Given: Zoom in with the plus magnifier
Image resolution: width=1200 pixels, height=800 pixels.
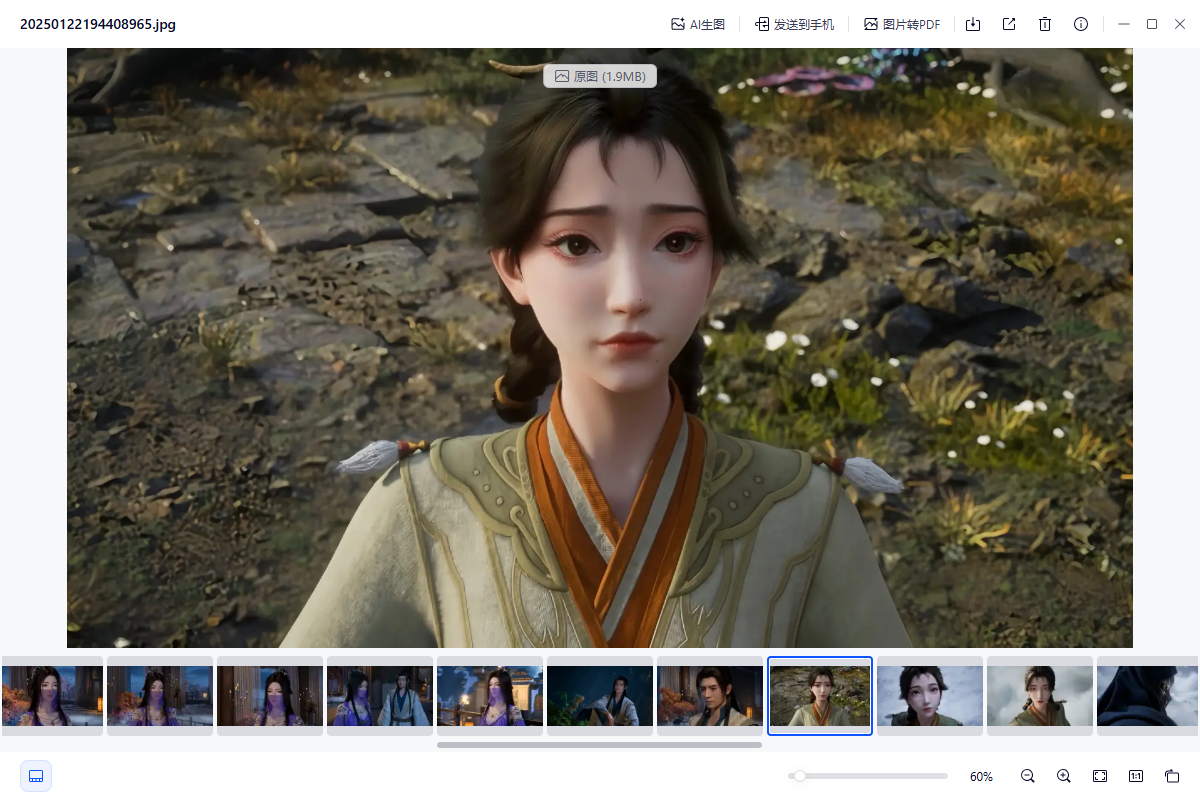Looking at the screenshot, I should (1064, 776).
